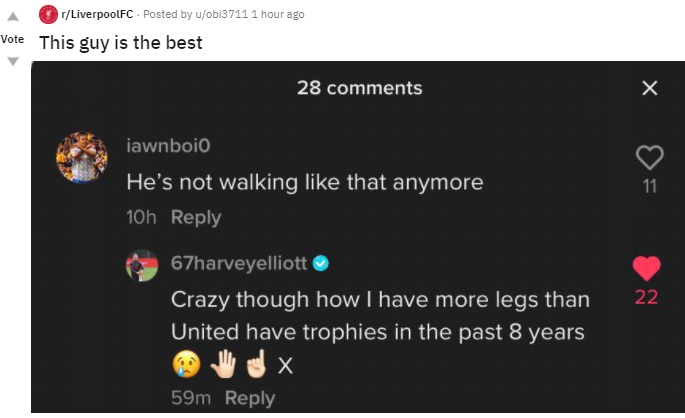Open iawnboi0's profile avatar
Screen dimensions: 685x418
[x=82, y=157]
